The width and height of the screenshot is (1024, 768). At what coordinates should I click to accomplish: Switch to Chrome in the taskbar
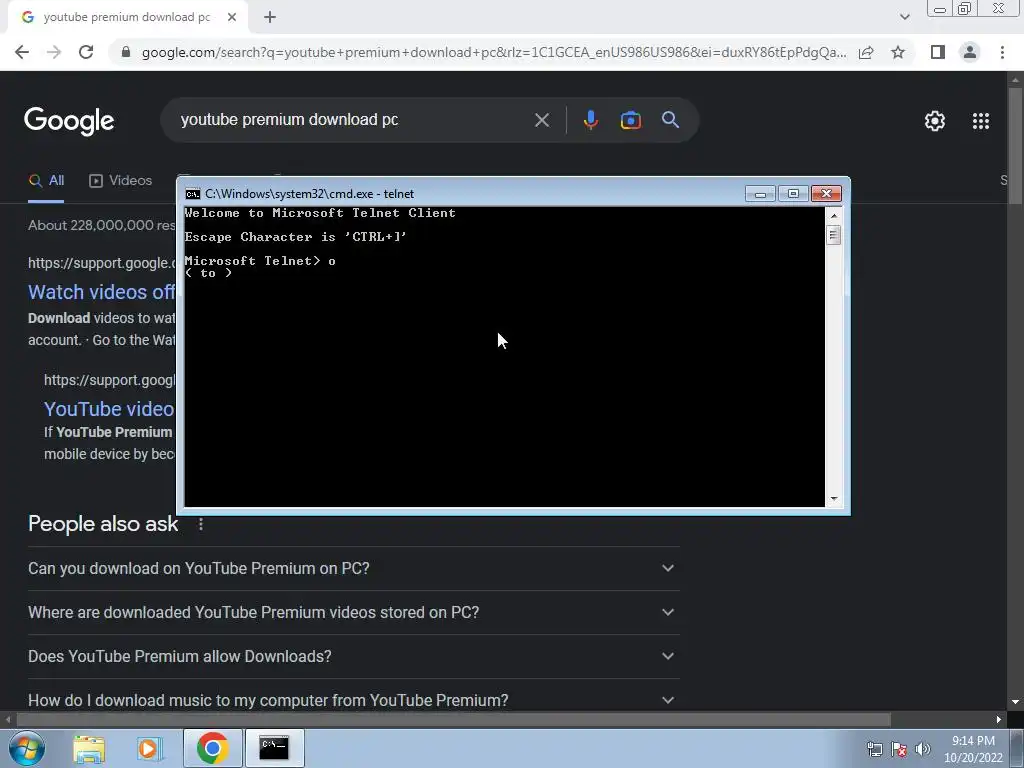click(212, 748)
